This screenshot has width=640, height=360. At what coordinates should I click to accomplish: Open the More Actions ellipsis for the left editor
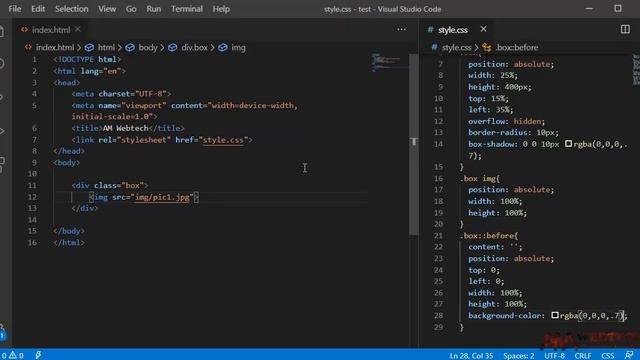click(x=401, y=29)
